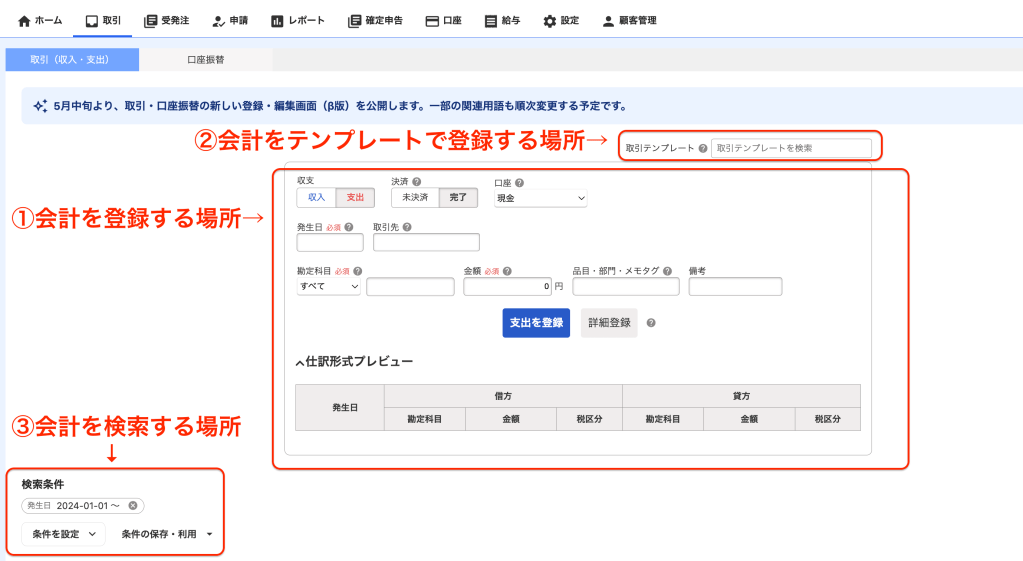The width and height of the screenshot is (1023, 561).
Task: Click the 発生日 2024-01-01 filter chip
Action: tap(82, 506)
